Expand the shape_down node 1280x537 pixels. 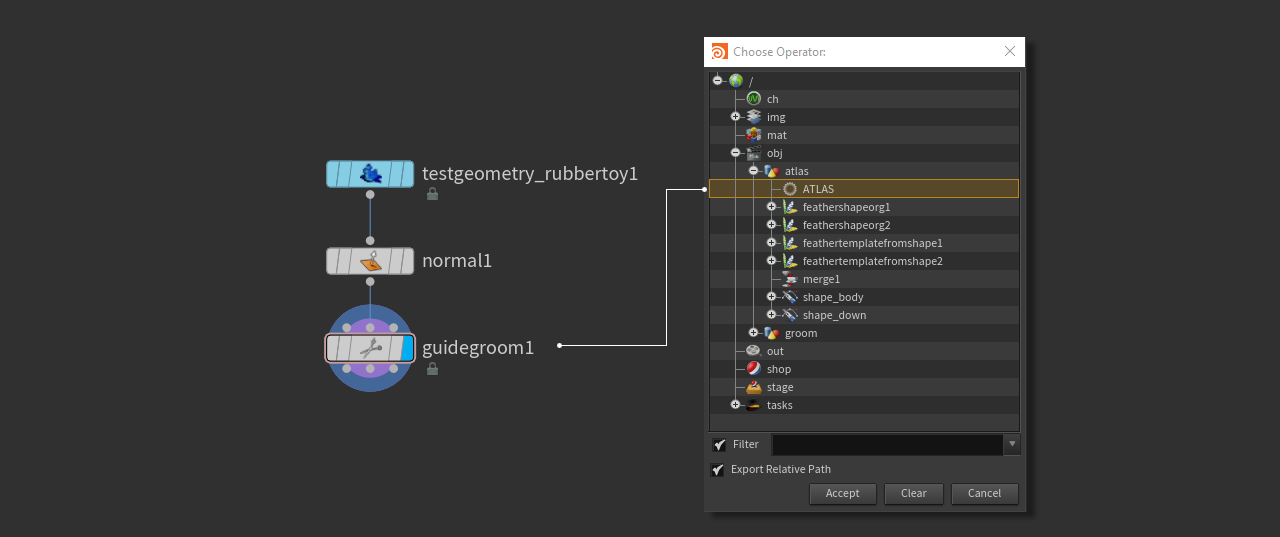(x=772, y=315)
